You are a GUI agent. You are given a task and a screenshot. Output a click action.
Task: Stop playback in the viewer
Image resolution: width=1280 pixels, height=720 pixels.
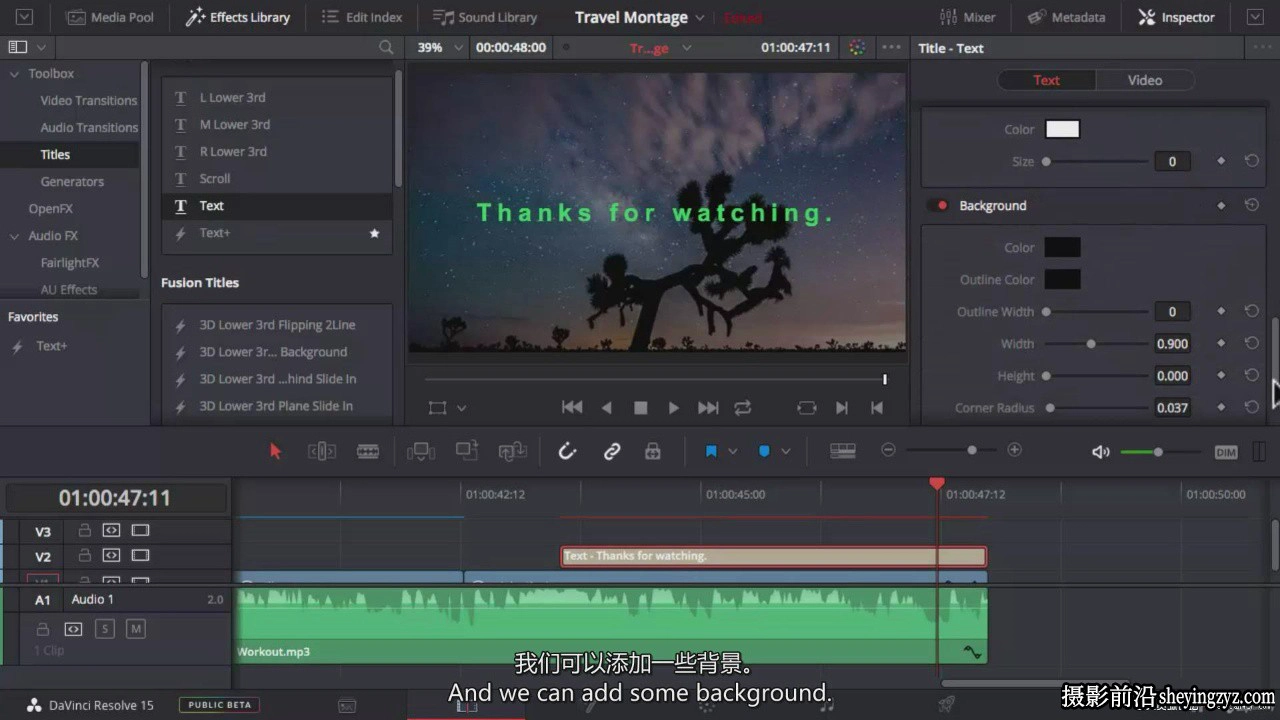pos(641,407)
